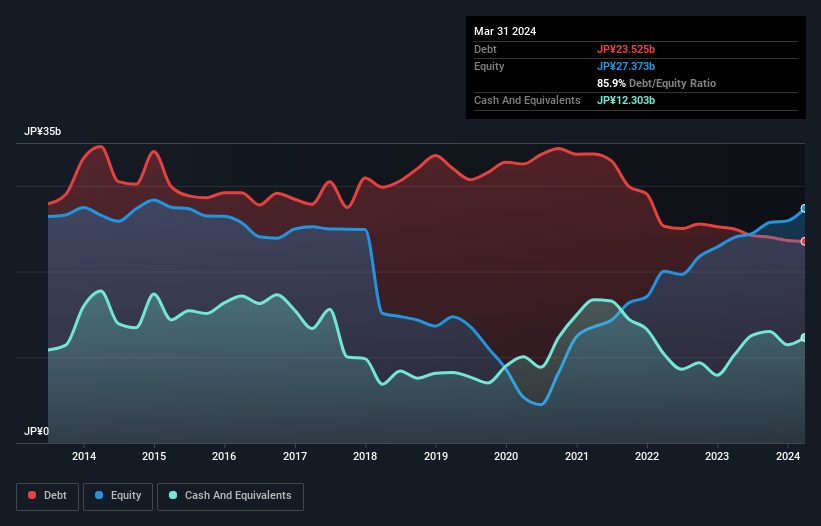Select the 2014 axis label

[x=84, y=456]
